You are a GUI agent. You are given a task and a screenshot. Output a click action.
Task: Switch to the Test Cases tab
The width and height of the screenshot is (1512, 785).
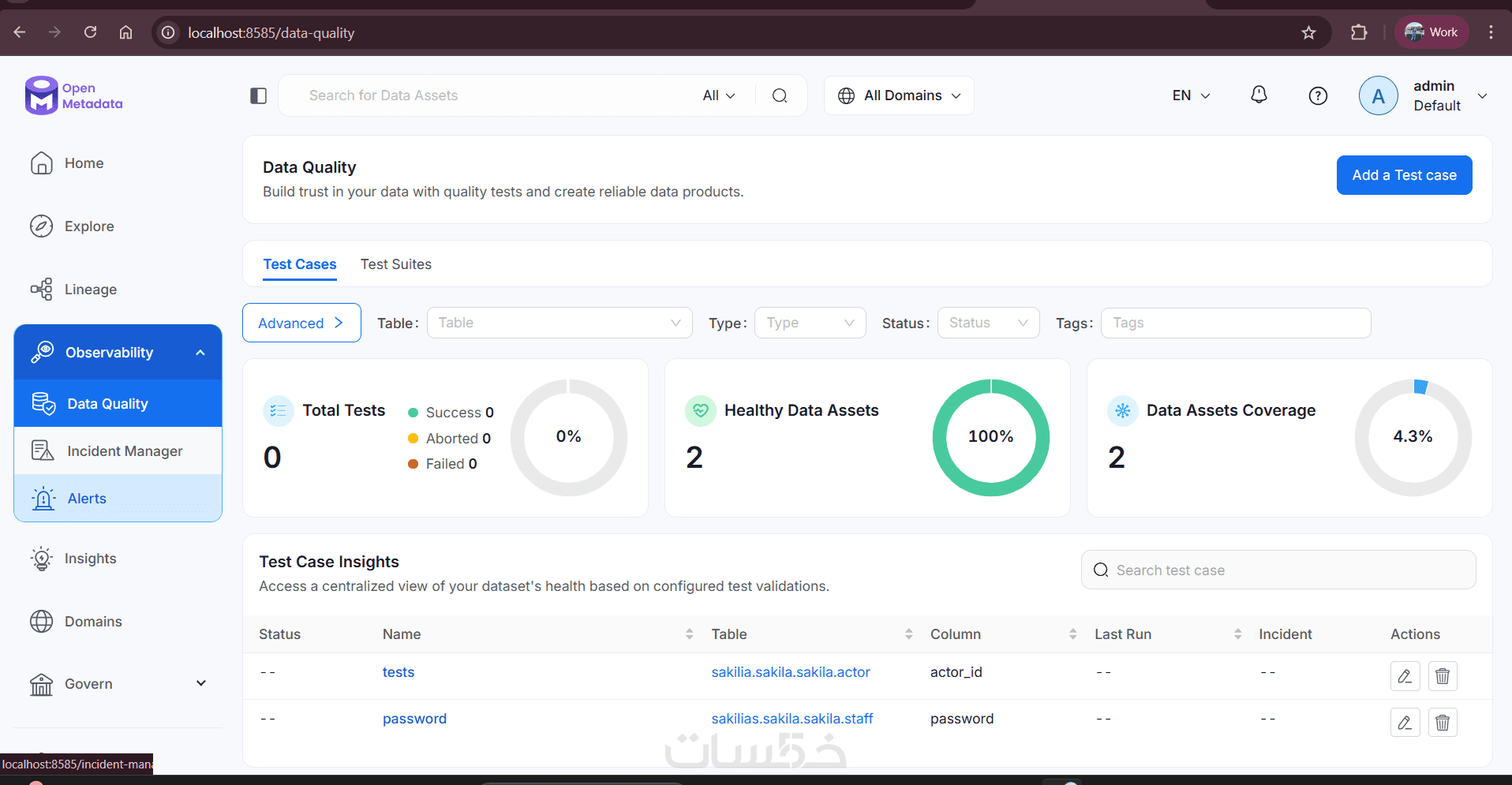click(x=300, y=264)
